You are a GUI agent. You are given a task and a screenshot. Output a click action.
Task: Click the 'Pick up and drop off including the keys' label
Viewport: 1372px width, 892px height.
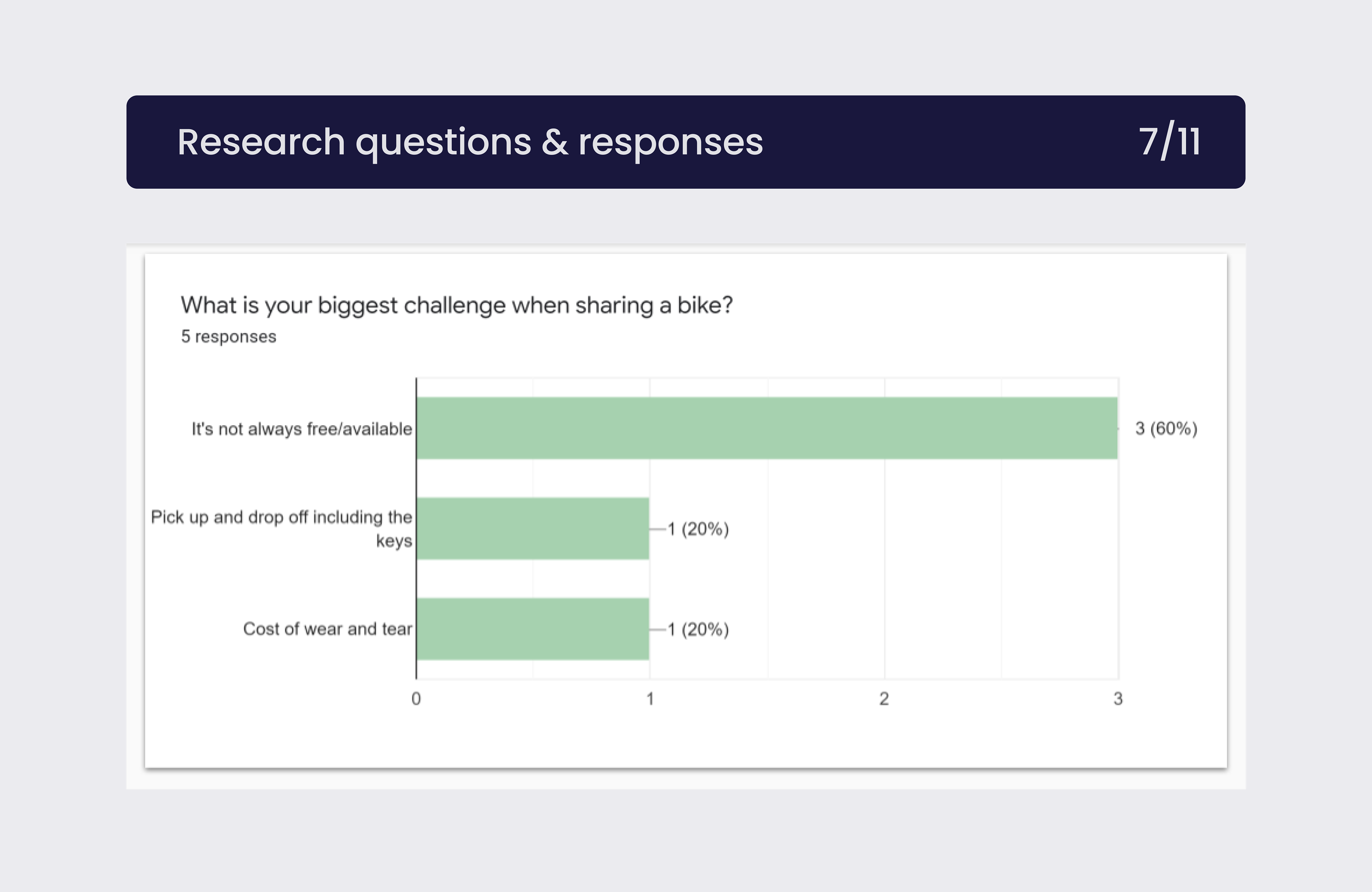[282, 529]
